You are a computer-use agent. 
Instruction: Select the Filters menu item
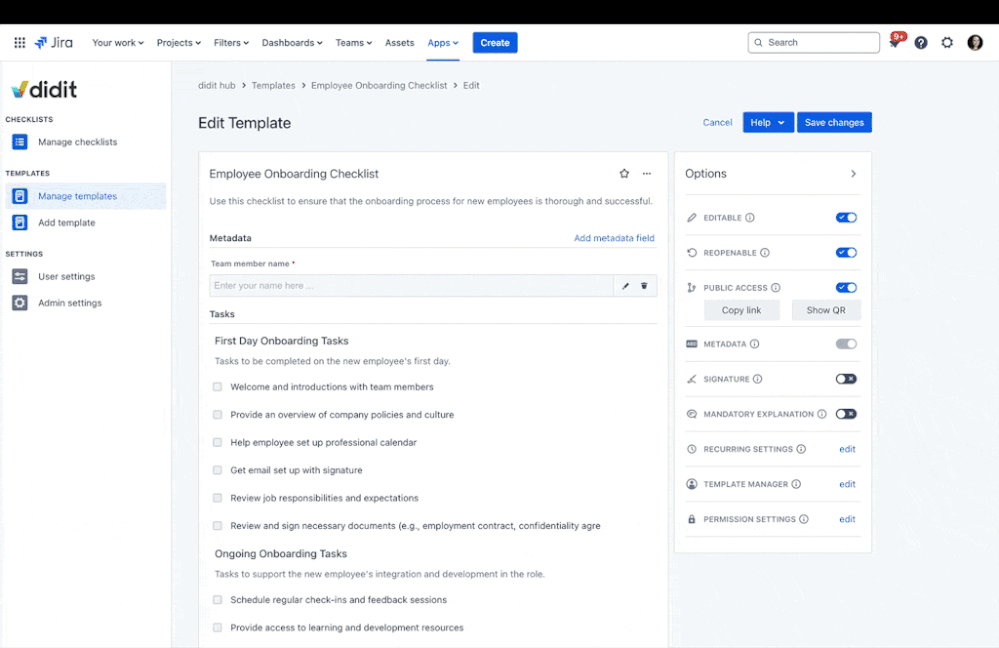tap(231, 42)
